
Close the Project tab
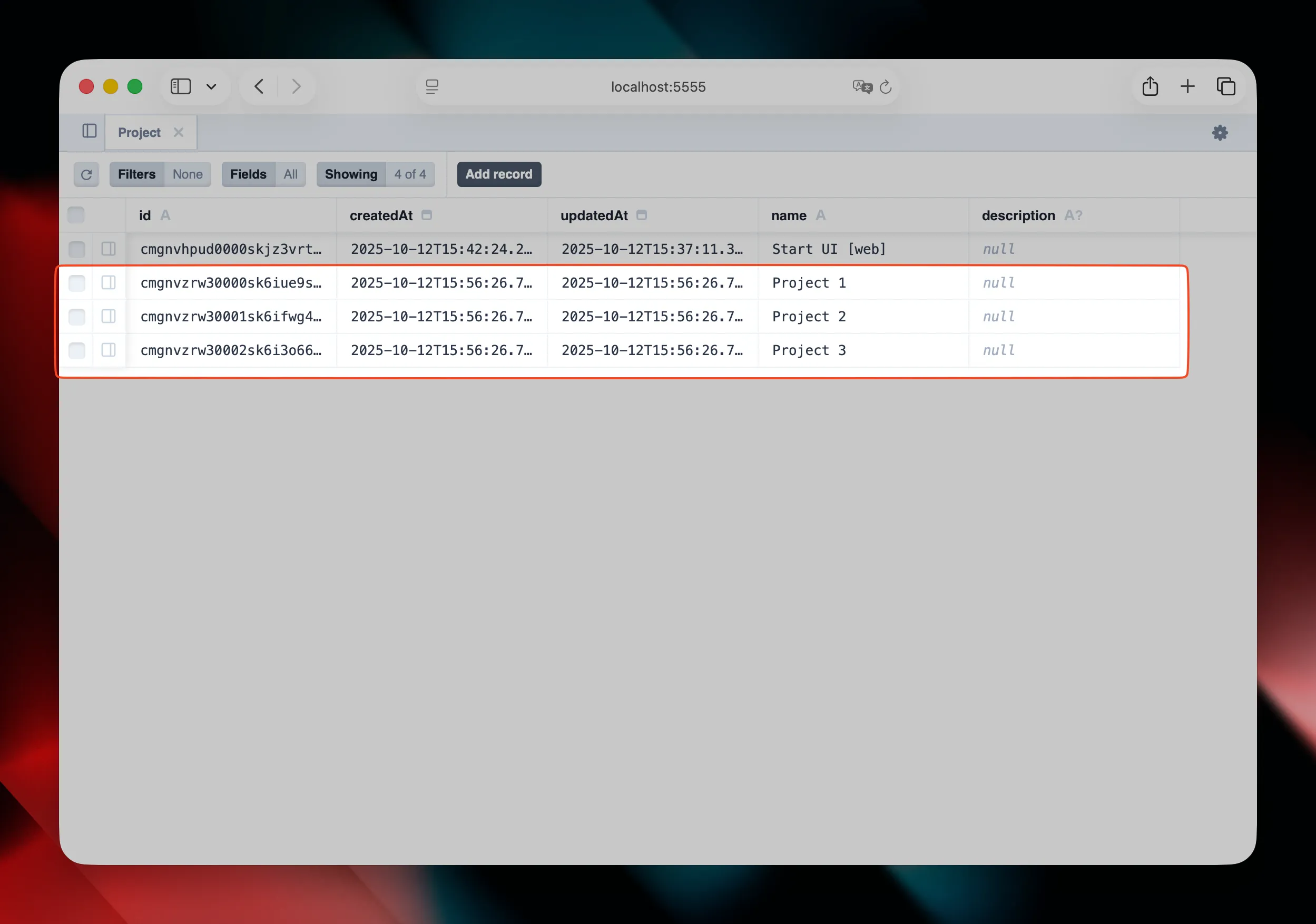pyautogui.click(x=178, y=132)
